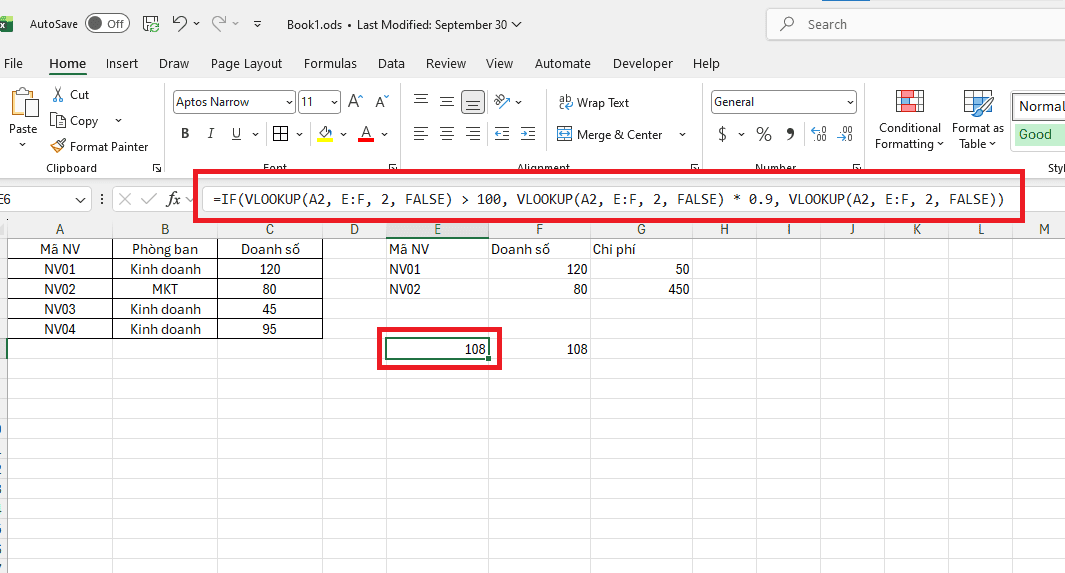Toggle Italic formatting
1065x573 pixels.
point(211,134)
